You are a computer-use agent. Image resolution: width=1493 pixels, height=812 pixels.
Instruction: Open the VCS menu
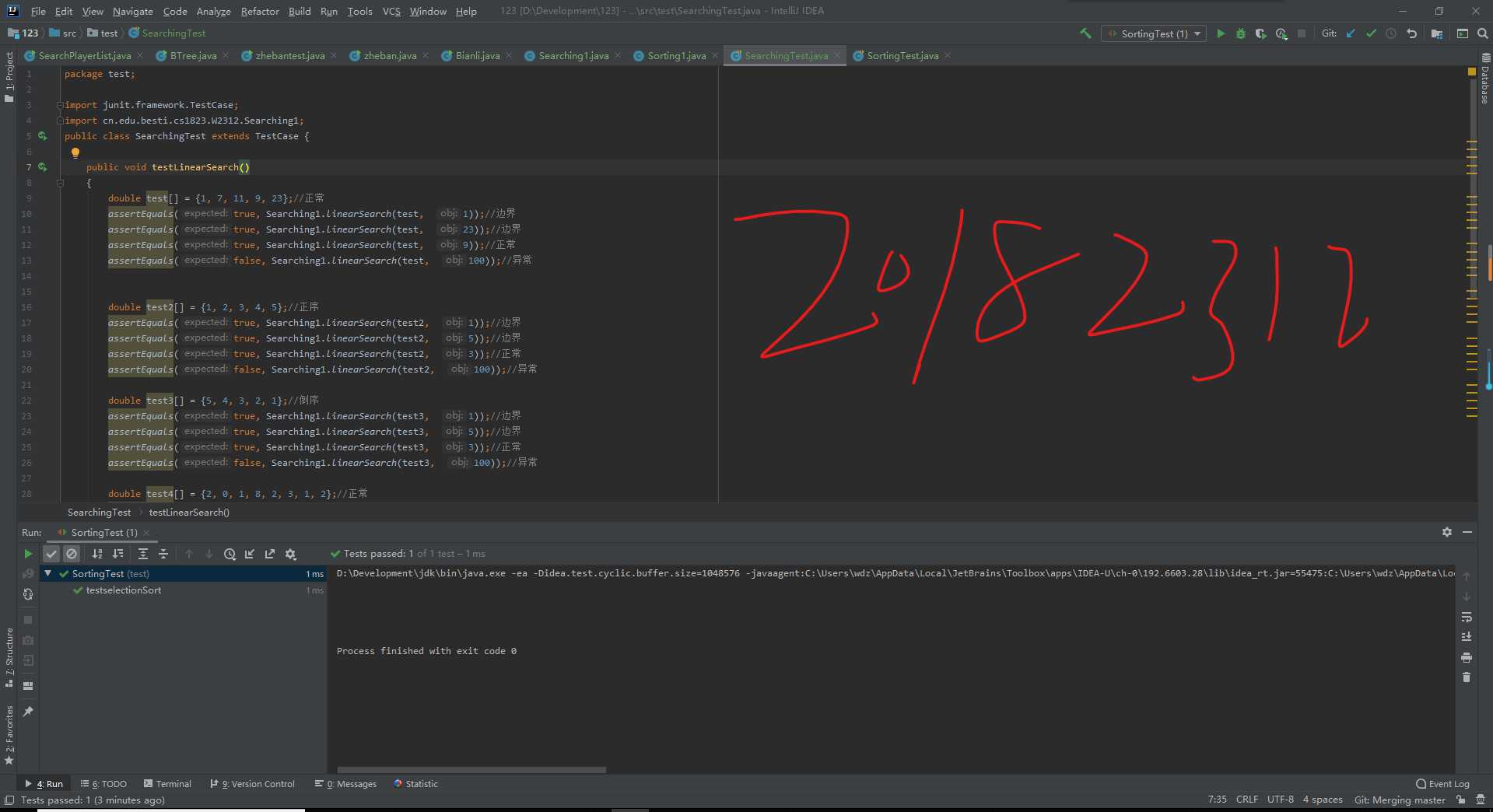(x=391, y=11)
